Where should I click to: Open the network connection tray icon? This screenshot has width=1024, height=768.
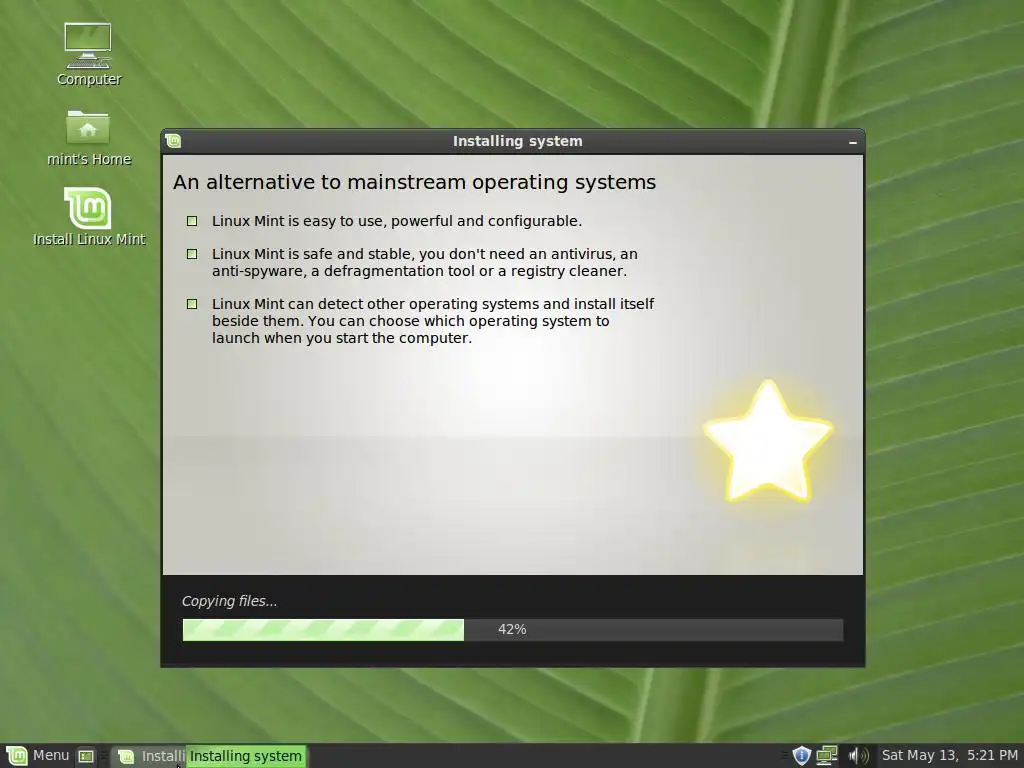click(827, 756)
